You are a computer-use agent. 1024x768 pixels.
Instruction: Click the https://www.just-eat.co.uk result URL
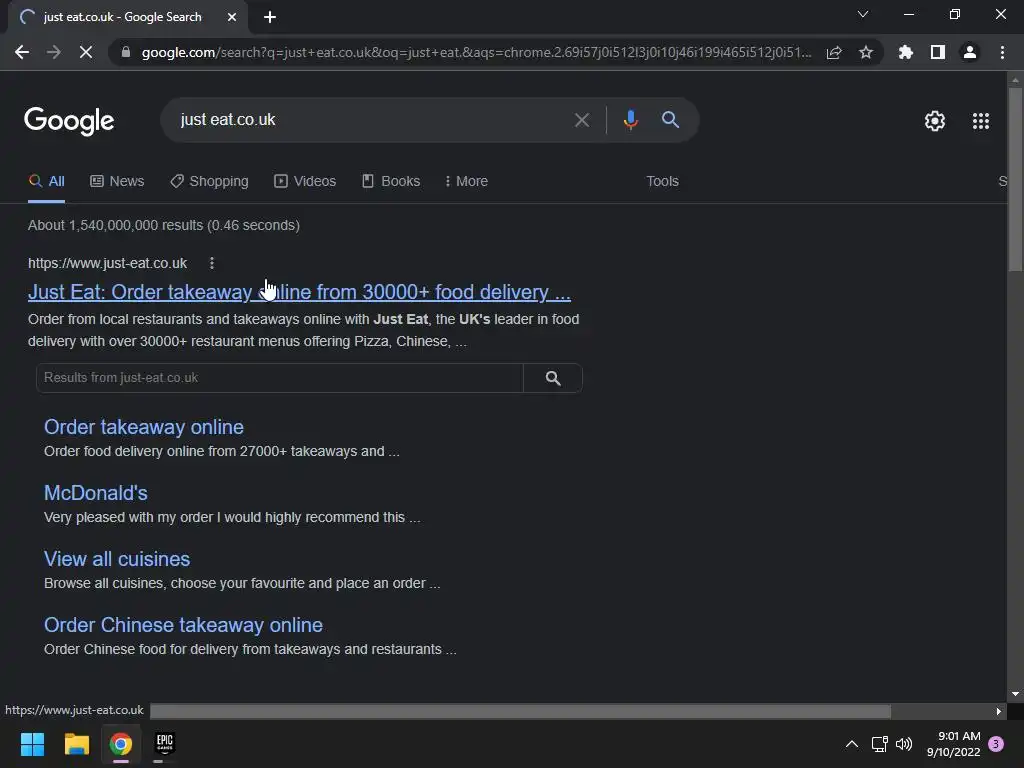[x=107, y=263]
